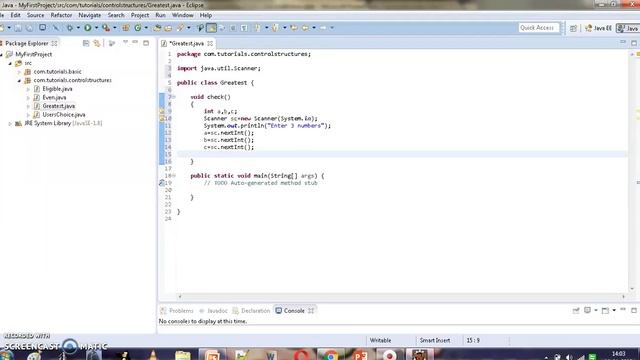Collapse the src folder node
The width and height of the screenshot is (640, 360).
[x=10, y=63]
